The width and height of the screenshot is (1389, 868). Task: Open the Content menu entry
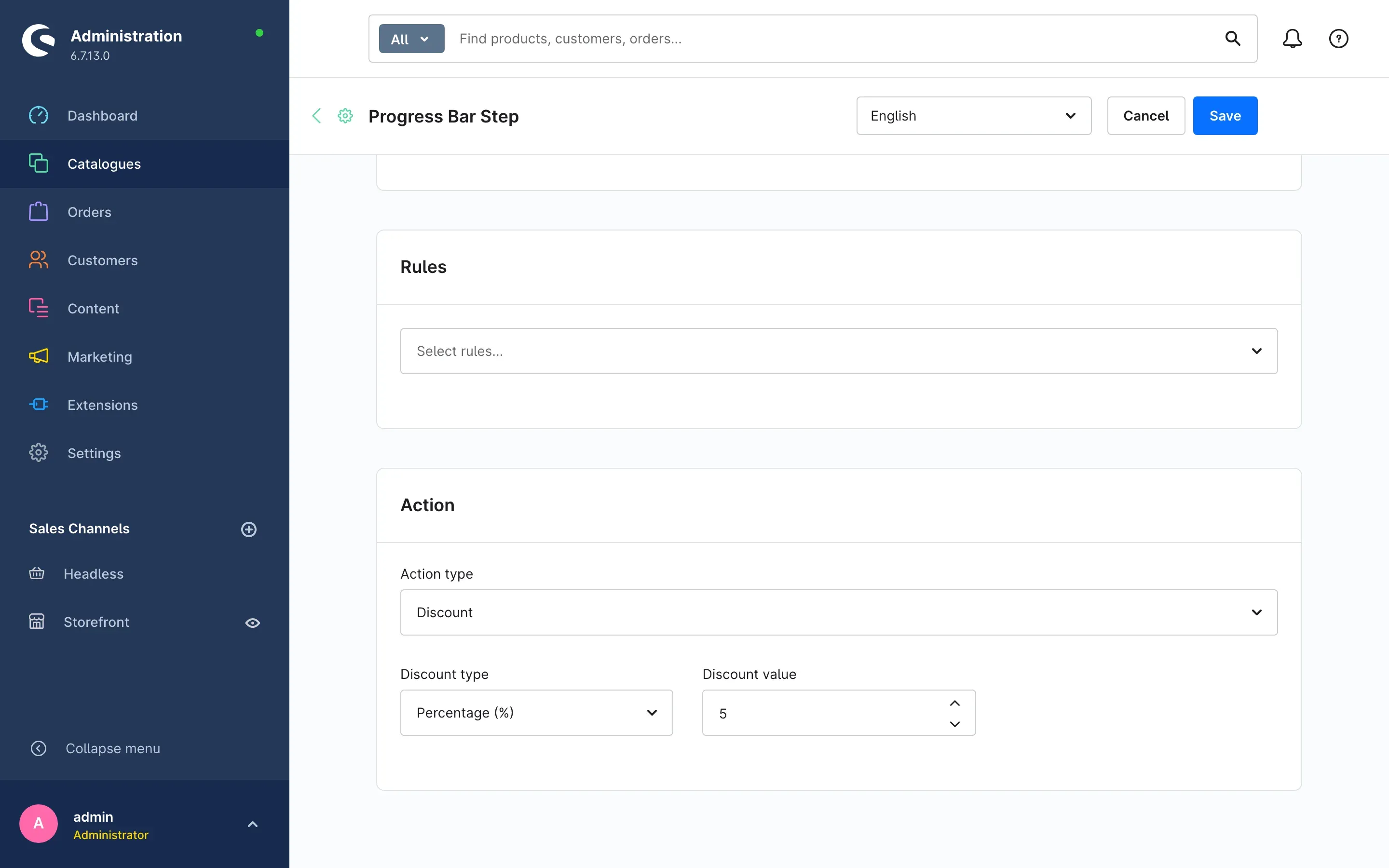(x=145, y=308)
